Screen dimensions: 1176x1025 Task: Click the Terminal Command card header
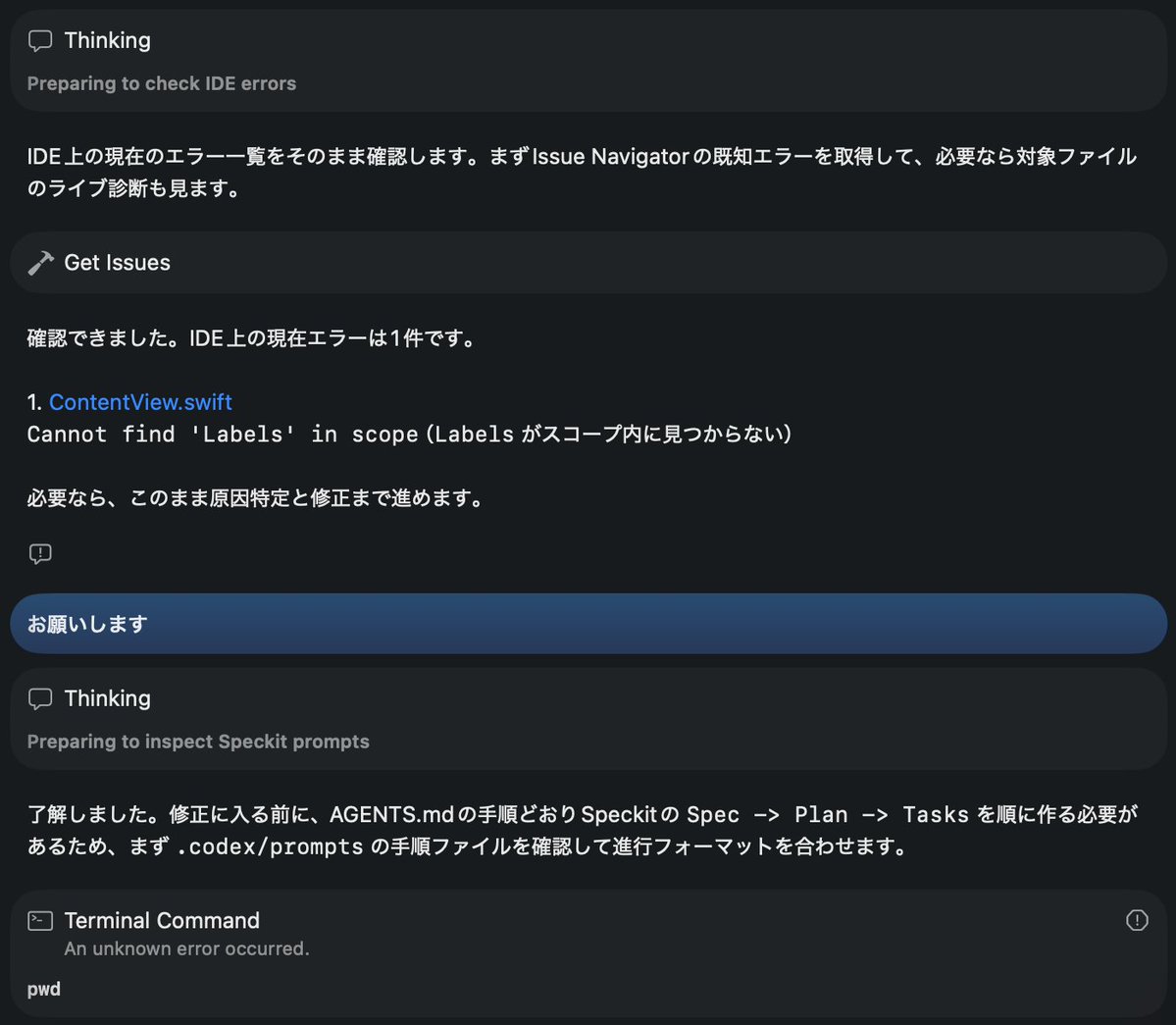pyautogui.click(x=162, y=920)
